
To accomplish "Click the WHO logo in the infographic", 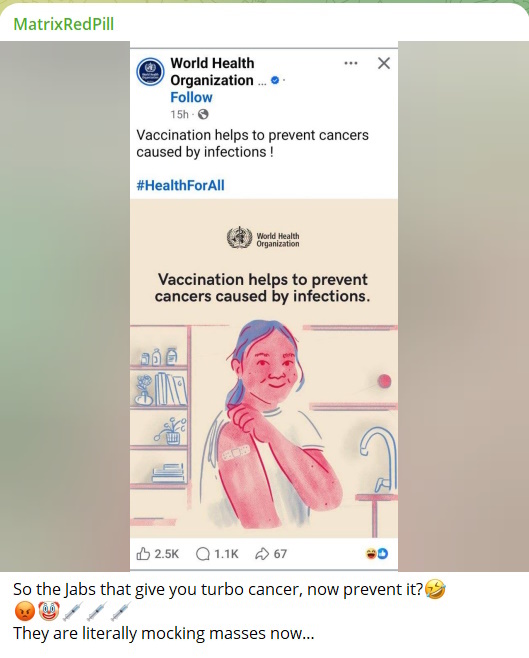I will [x=263, y=238].
